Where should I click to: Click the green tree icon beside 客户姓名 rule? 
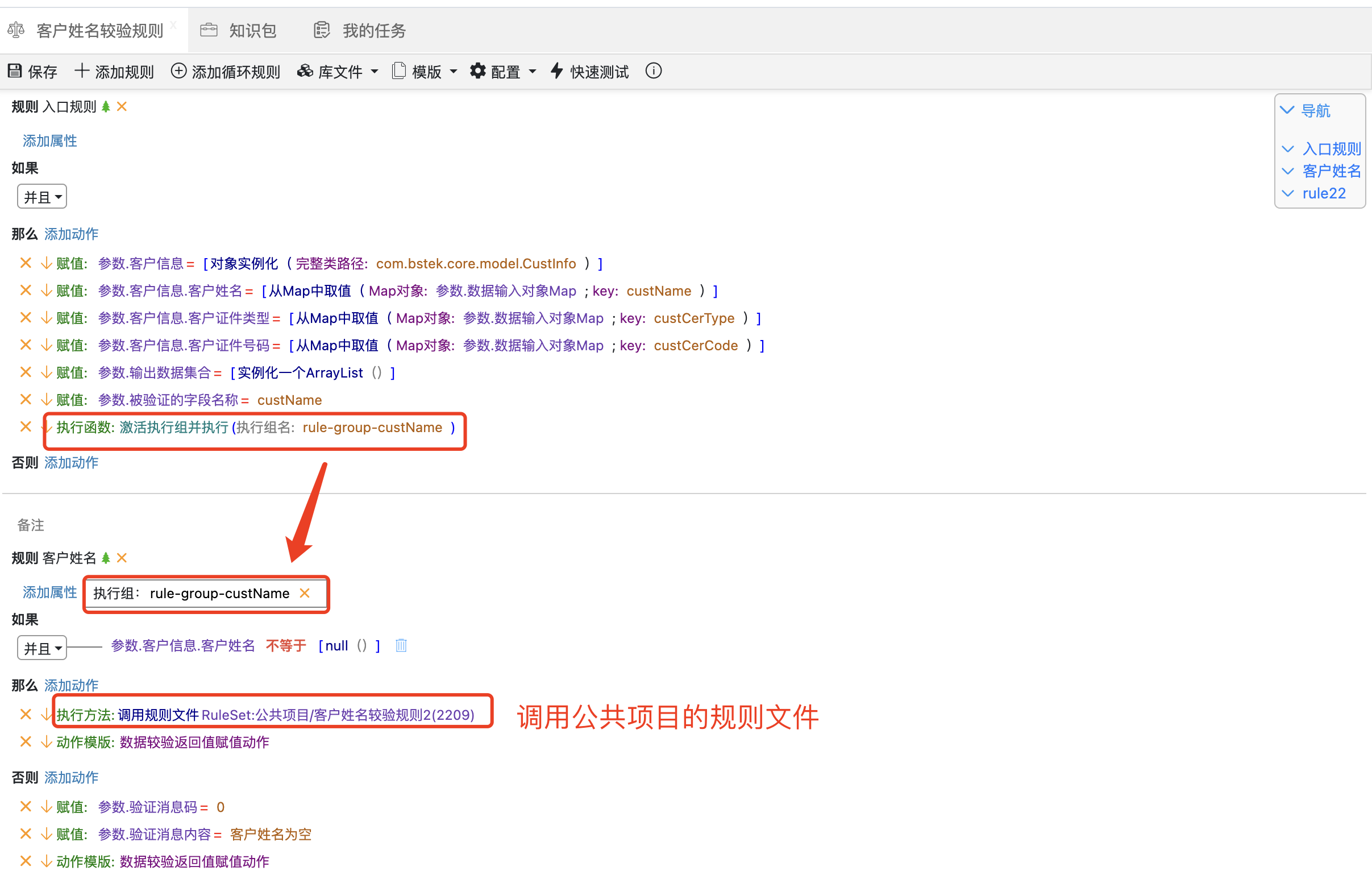[106, 558]
